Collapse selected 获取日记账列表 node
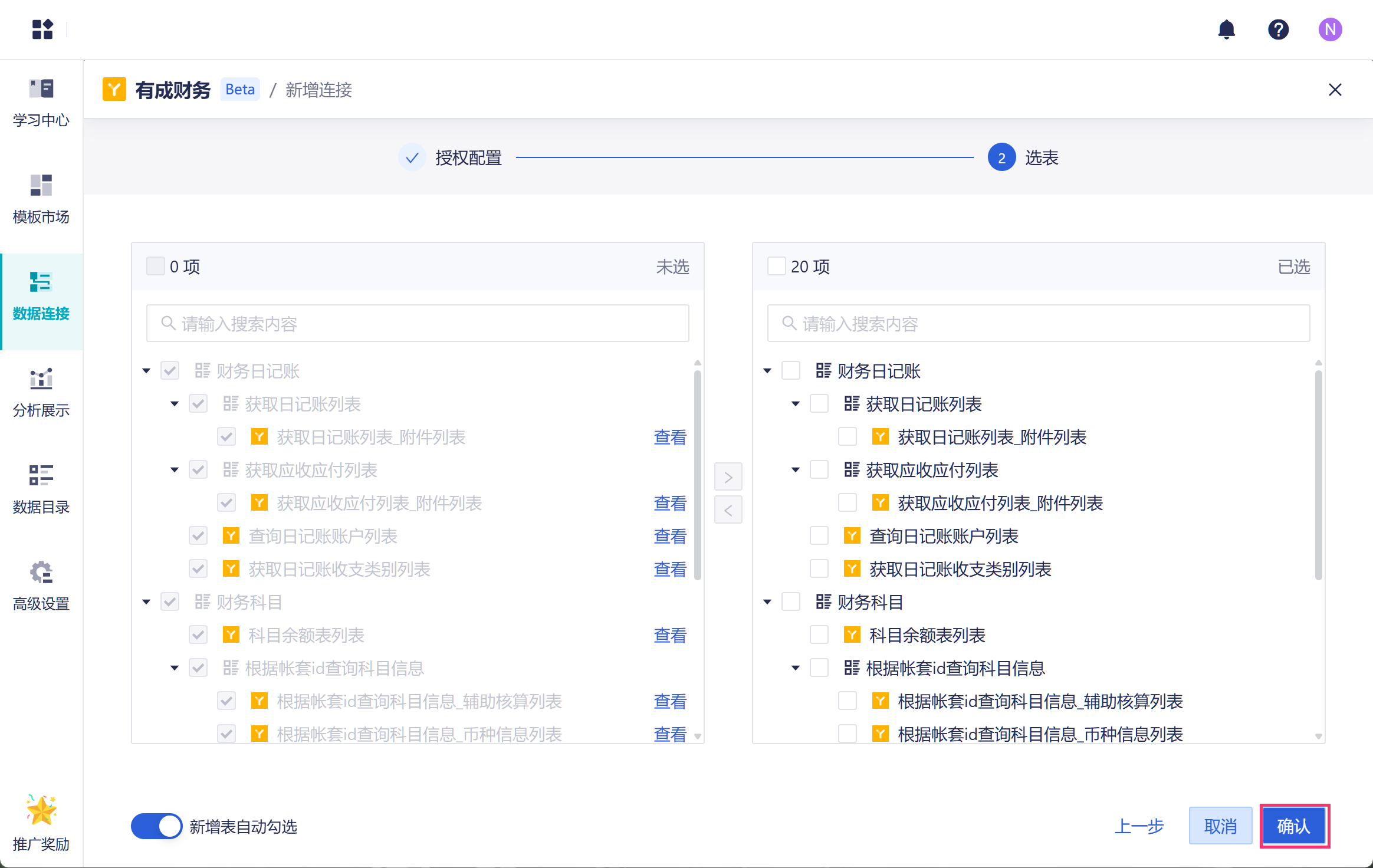The height and width of the screenshot is (868, 1373). coord(796,404)
